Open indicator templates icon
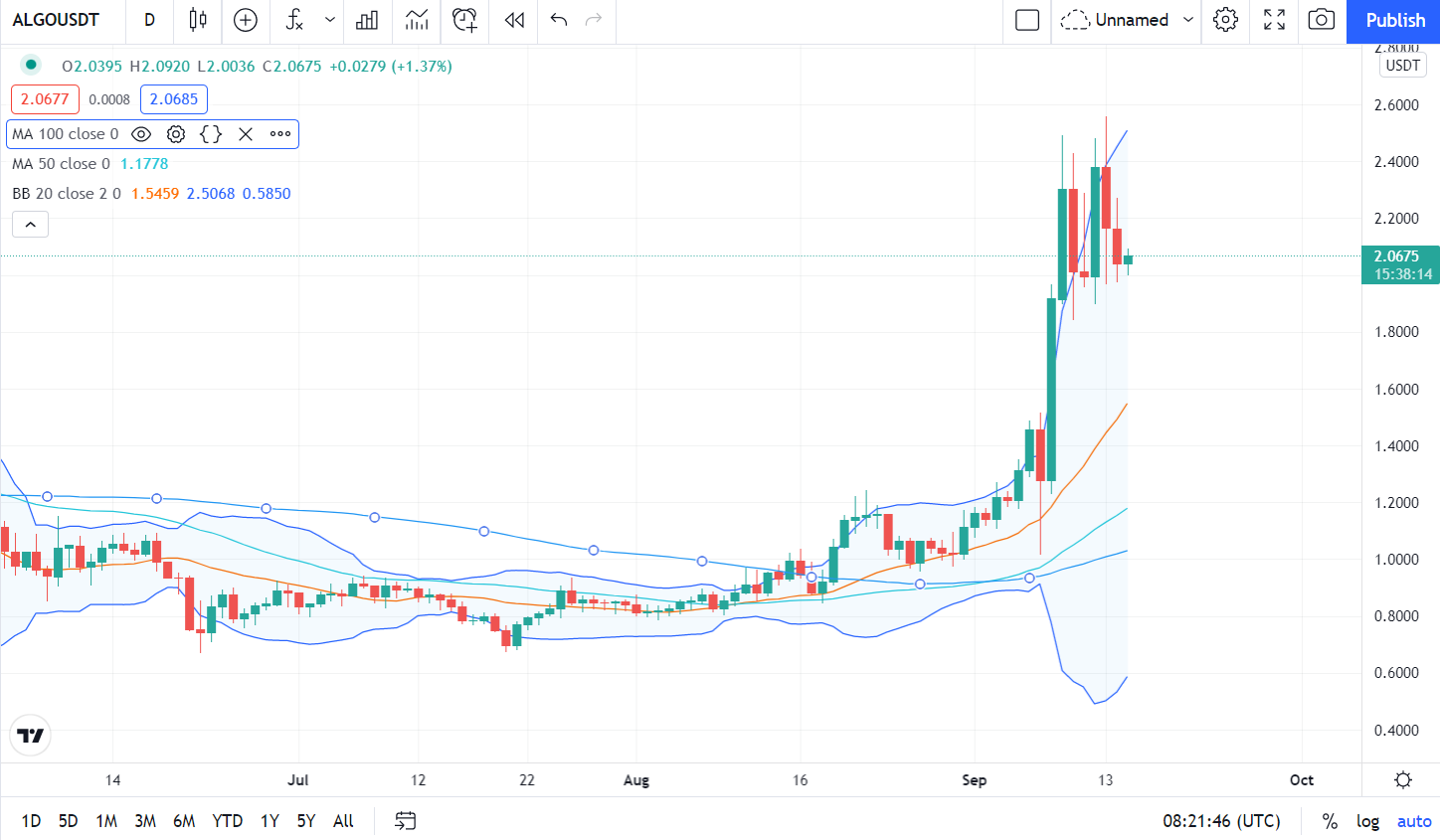The image size is (1440, 840). 417,20
